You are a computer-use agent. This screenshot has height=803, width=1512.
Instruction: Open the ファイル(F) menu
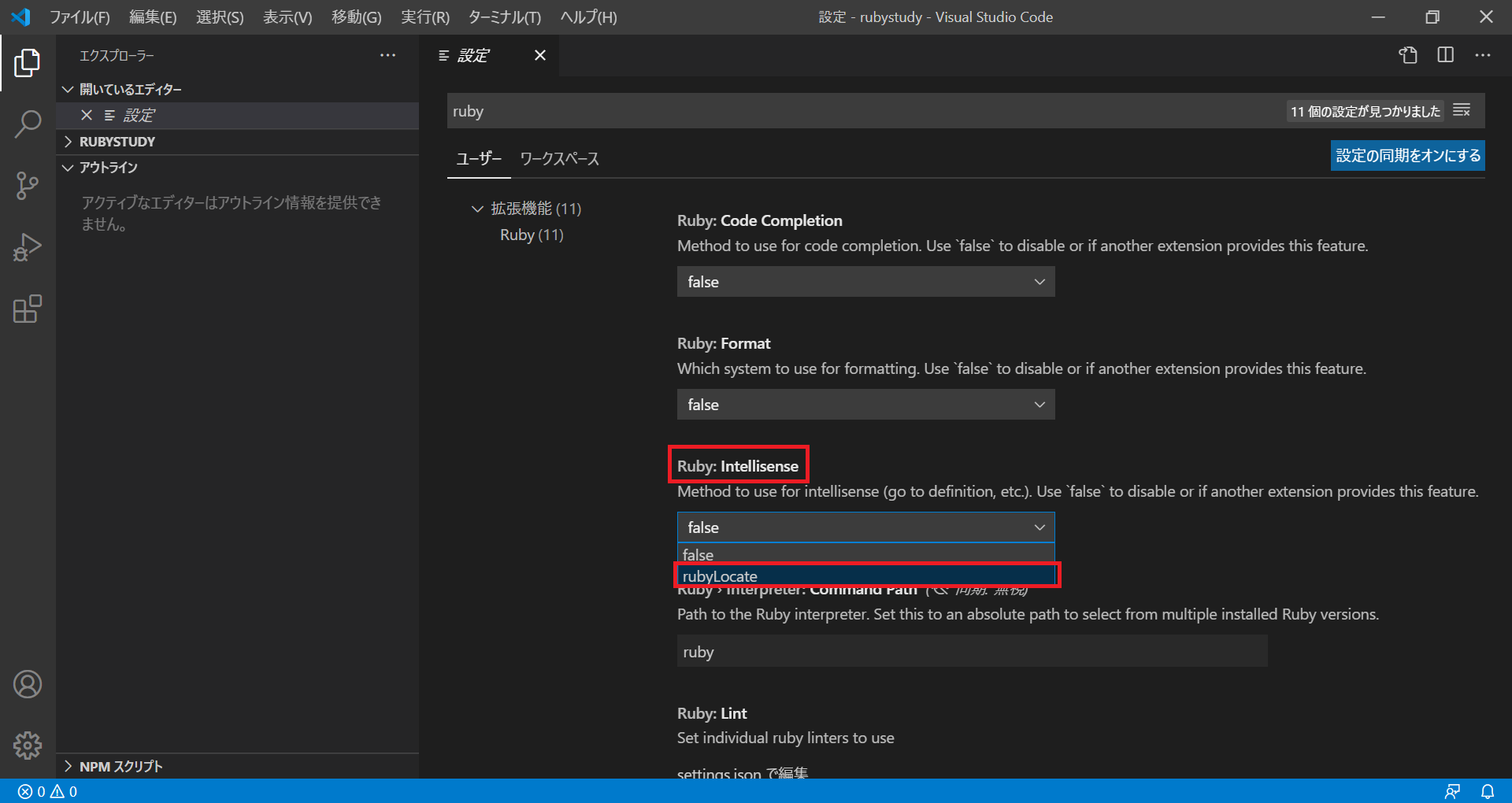[x=80, y=17]
